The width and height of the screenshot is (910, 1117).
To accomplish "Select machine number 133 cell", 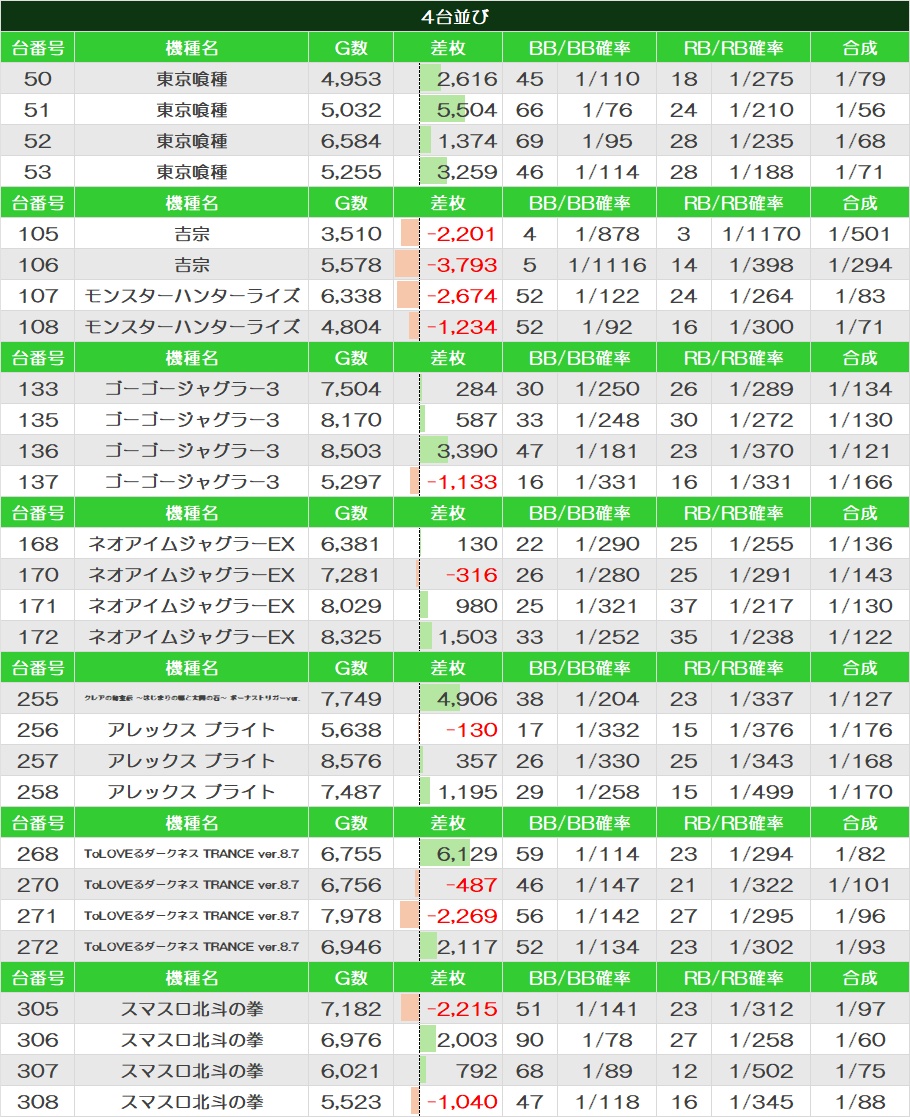I will tap(37, 389).
